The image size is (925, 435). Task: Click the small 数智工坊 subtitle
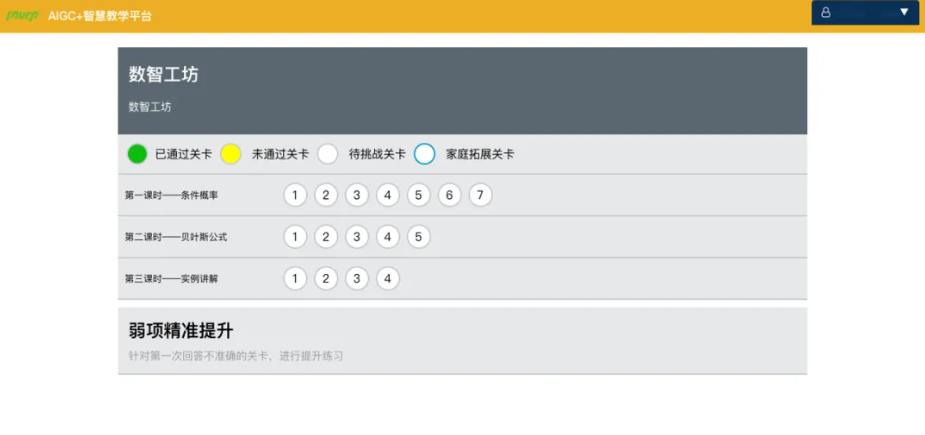click(150, 107)
